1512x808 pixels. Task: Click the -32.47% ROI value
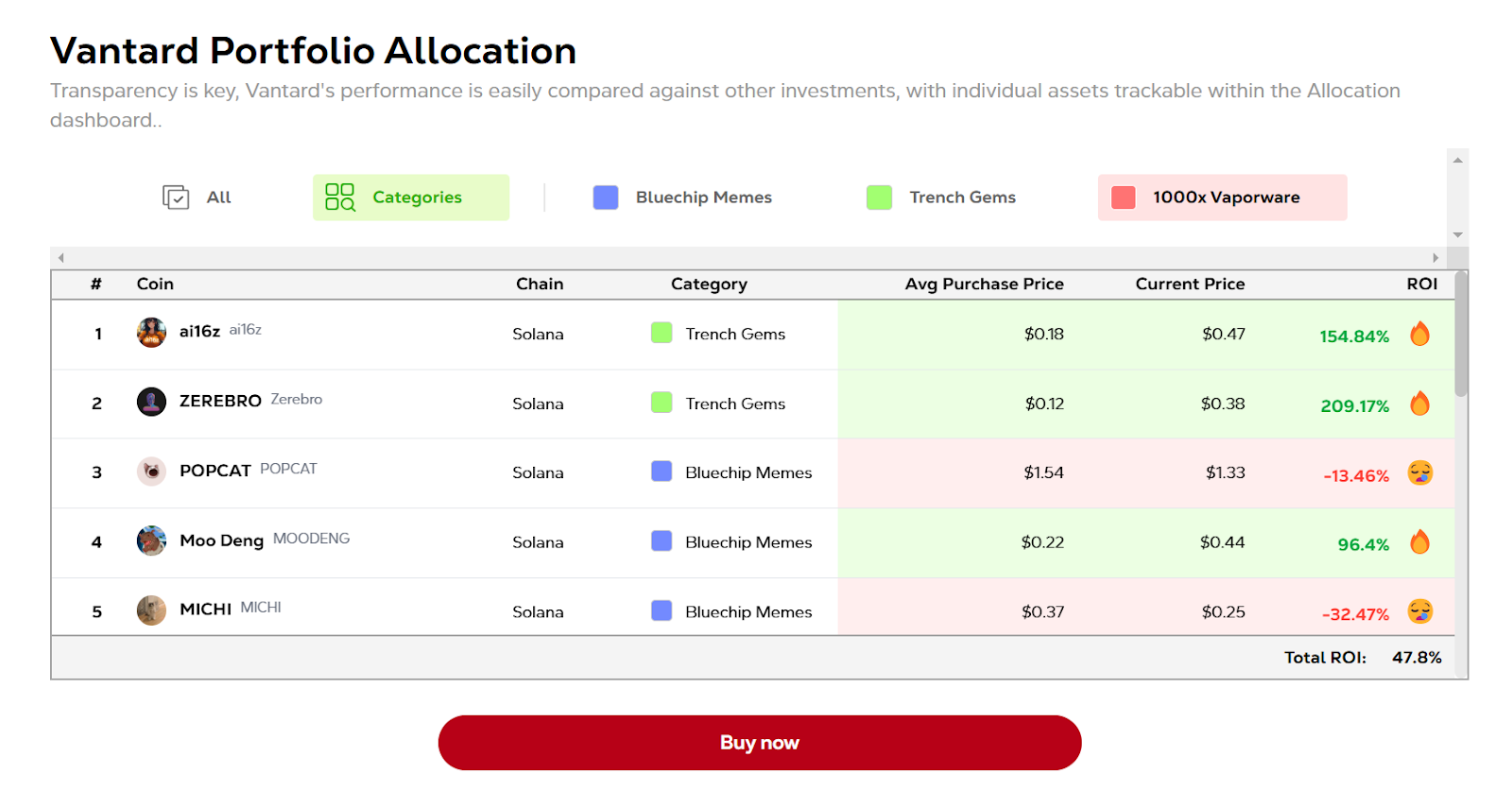1355,614
